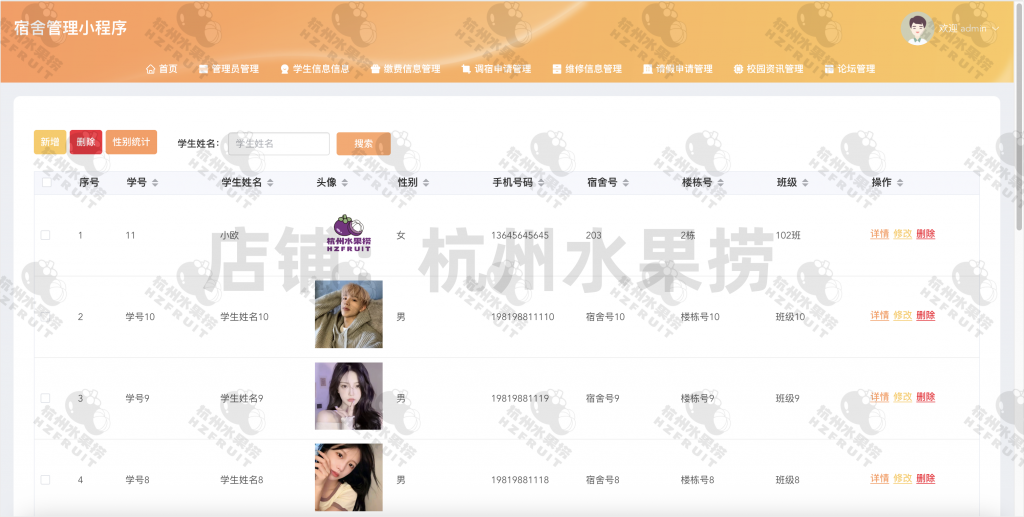Sort by the 手机号码 column arrows
1024x517 pixels.
coord(541,183)
